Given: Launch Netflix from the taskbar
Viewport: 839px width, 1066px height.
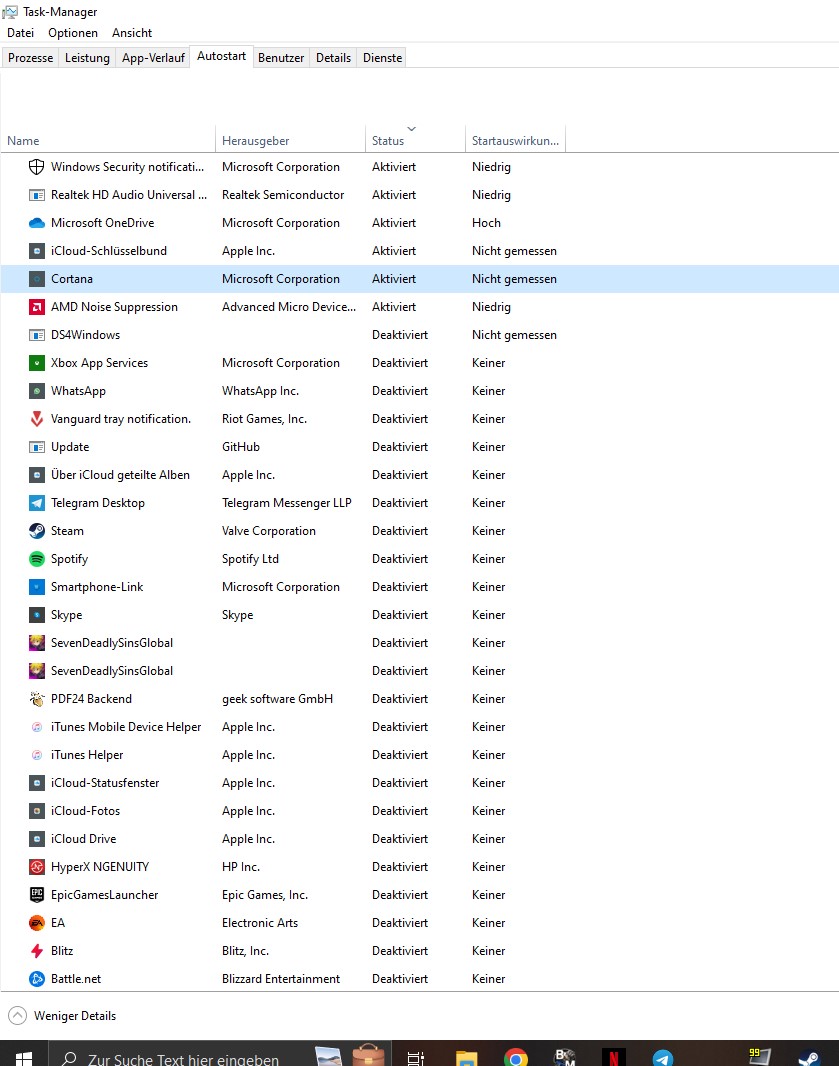Looking at the screenshot, I should pyautogui.click(x=613, y=1055).
